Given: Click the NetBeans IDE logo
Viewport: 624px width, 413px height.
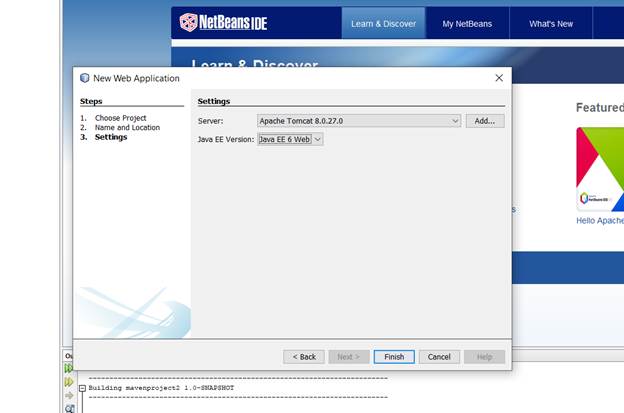Looking at the screenshot, I should (x=223, y=22).
